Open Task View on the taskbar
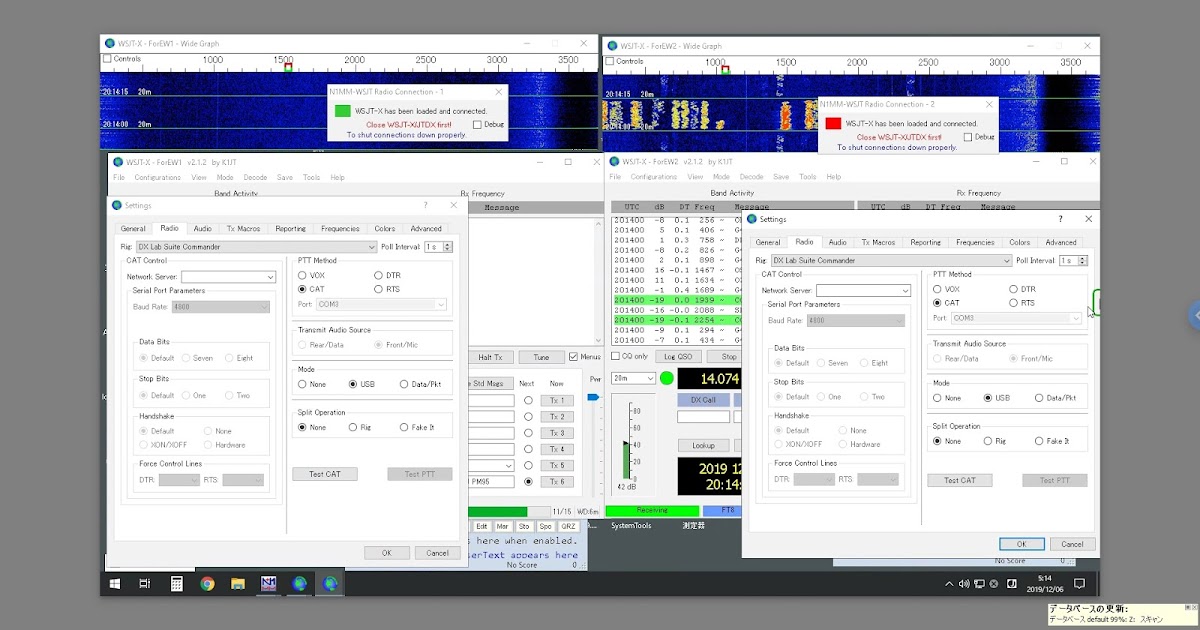The height and width of the screenshot is (630, 1200). (145, 584)
